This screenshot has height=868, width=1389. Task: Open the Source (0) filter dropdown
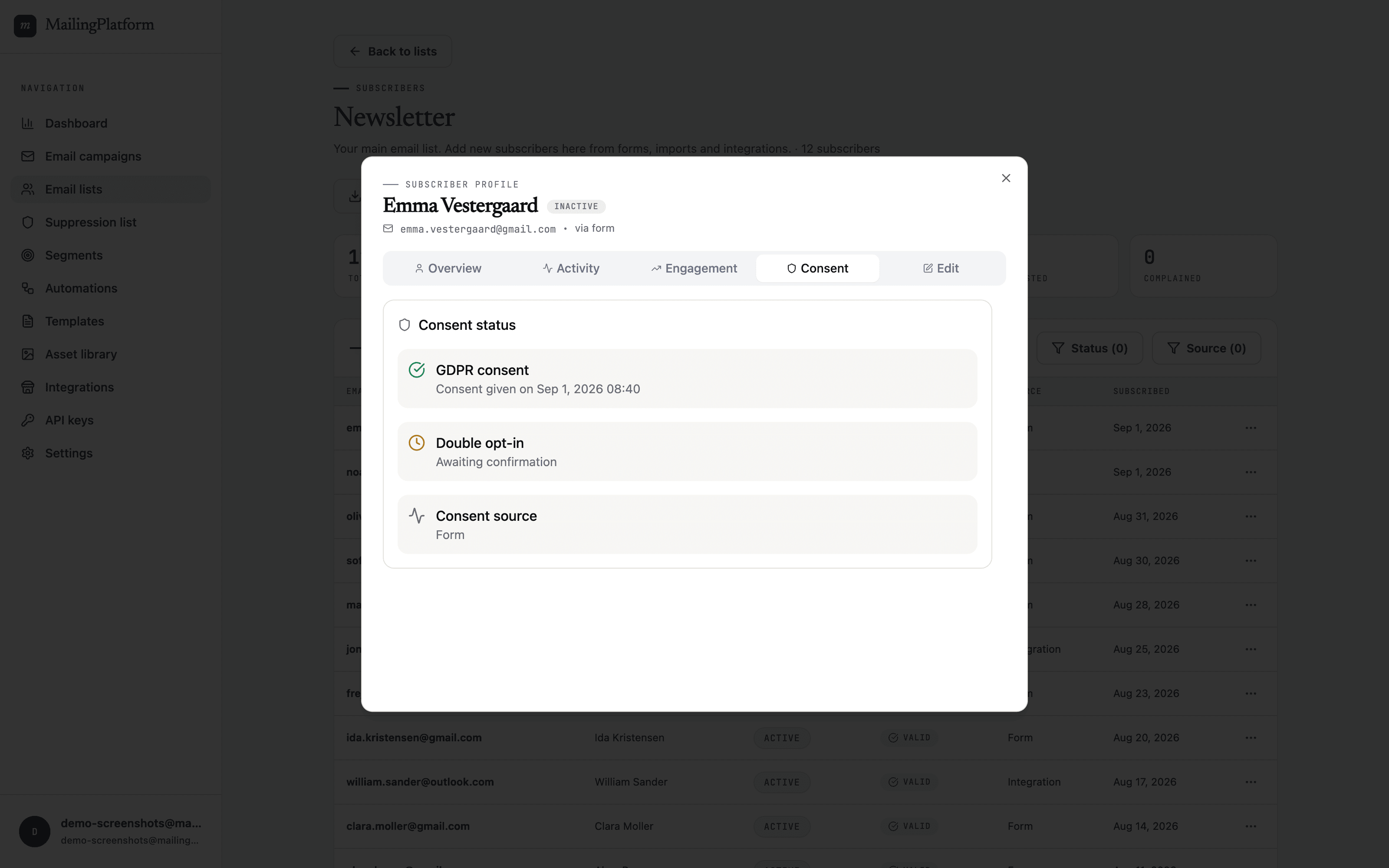[x=1207, y=349]
